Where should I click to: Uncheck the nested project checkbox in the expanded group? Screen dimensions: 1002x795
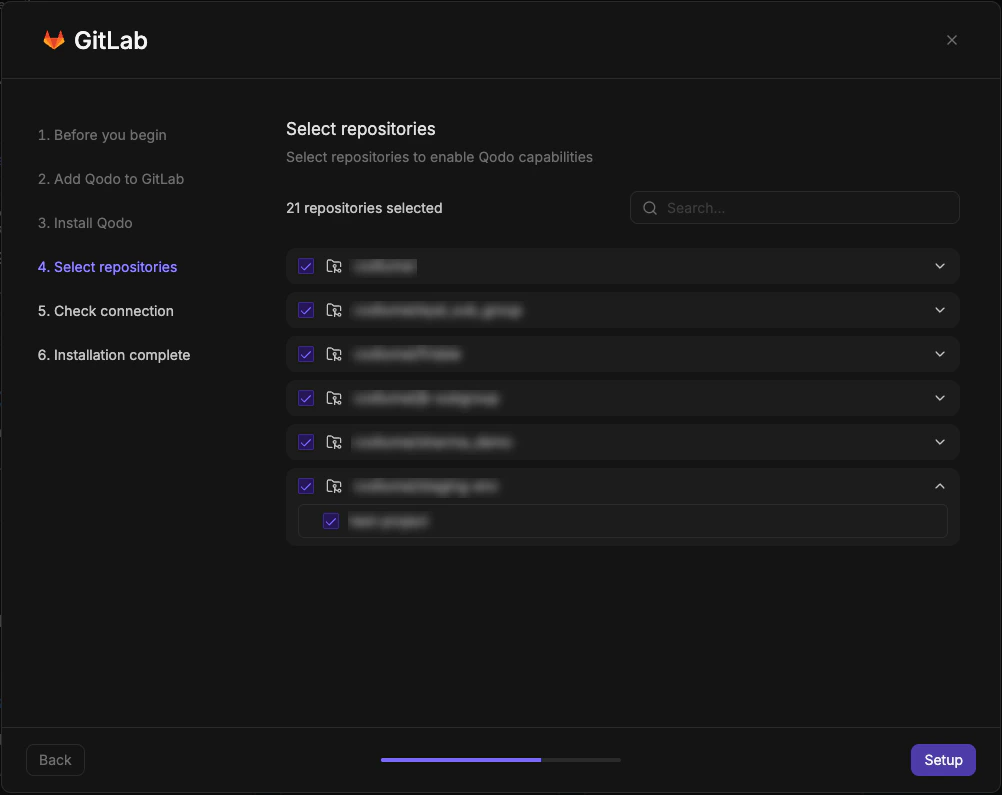click(331, 521)
